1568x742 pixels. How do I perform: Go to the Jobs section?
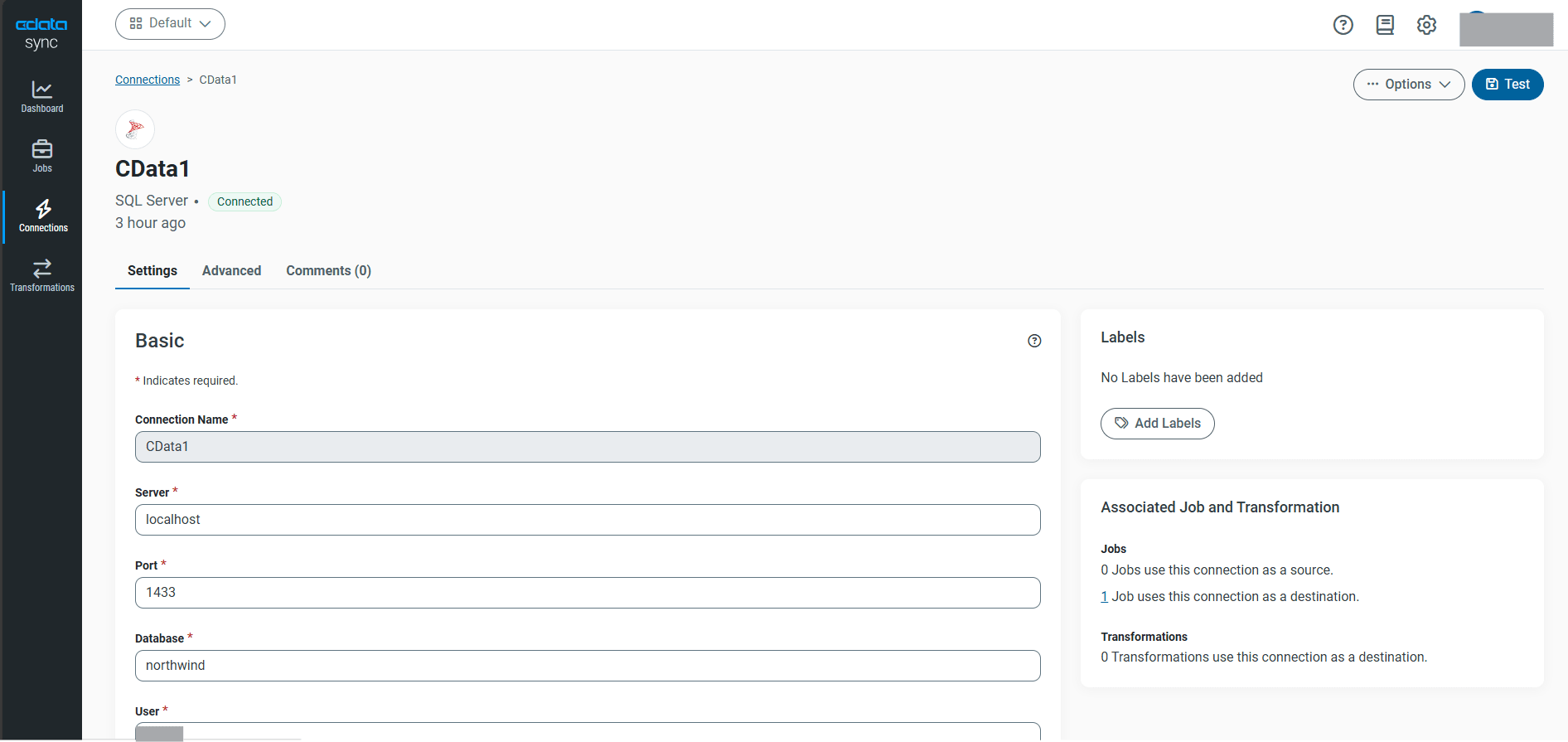tap(41, 156)
